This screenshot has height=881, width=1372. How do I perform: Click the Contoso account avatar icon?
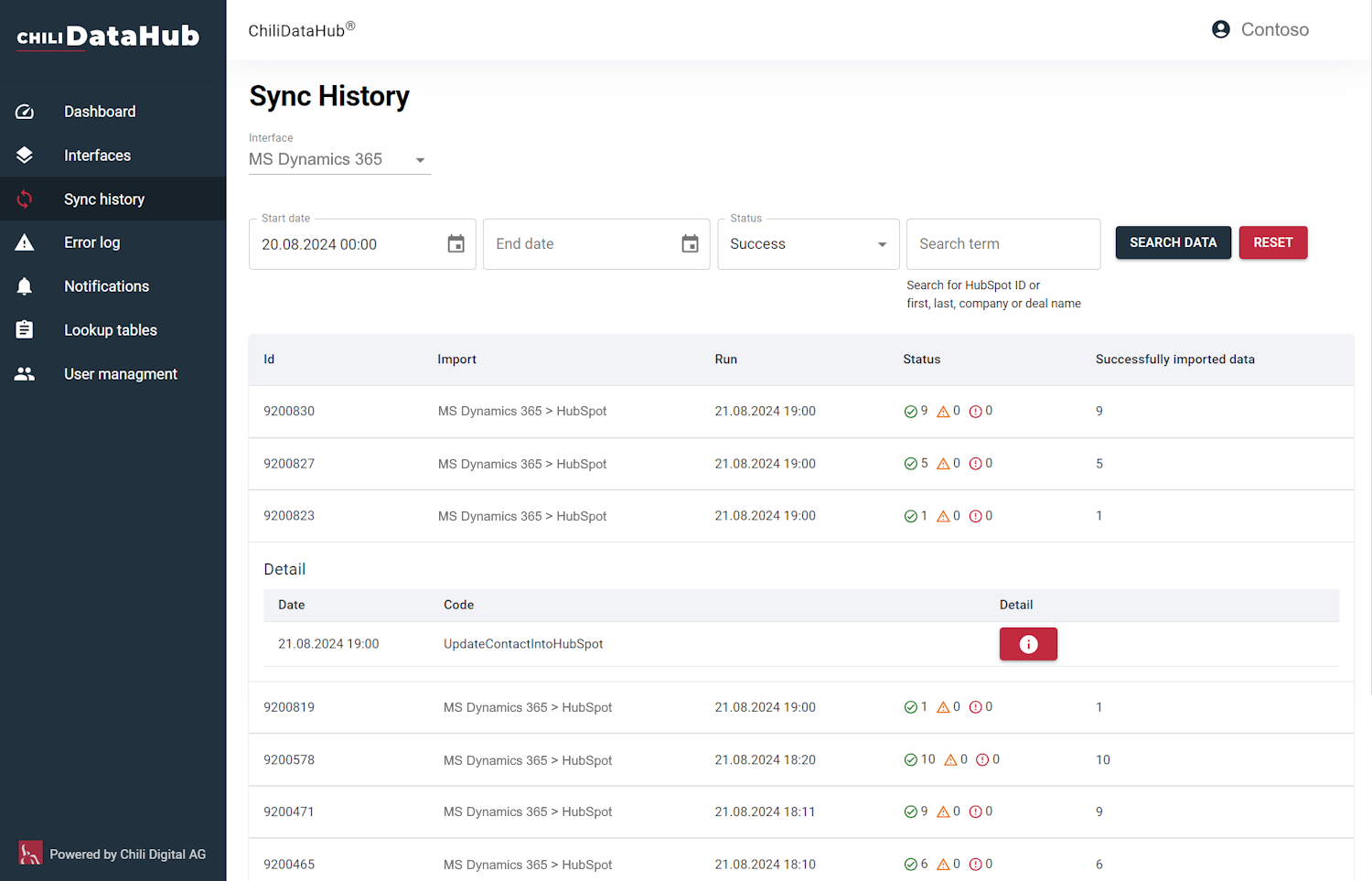pos(1220,29)
